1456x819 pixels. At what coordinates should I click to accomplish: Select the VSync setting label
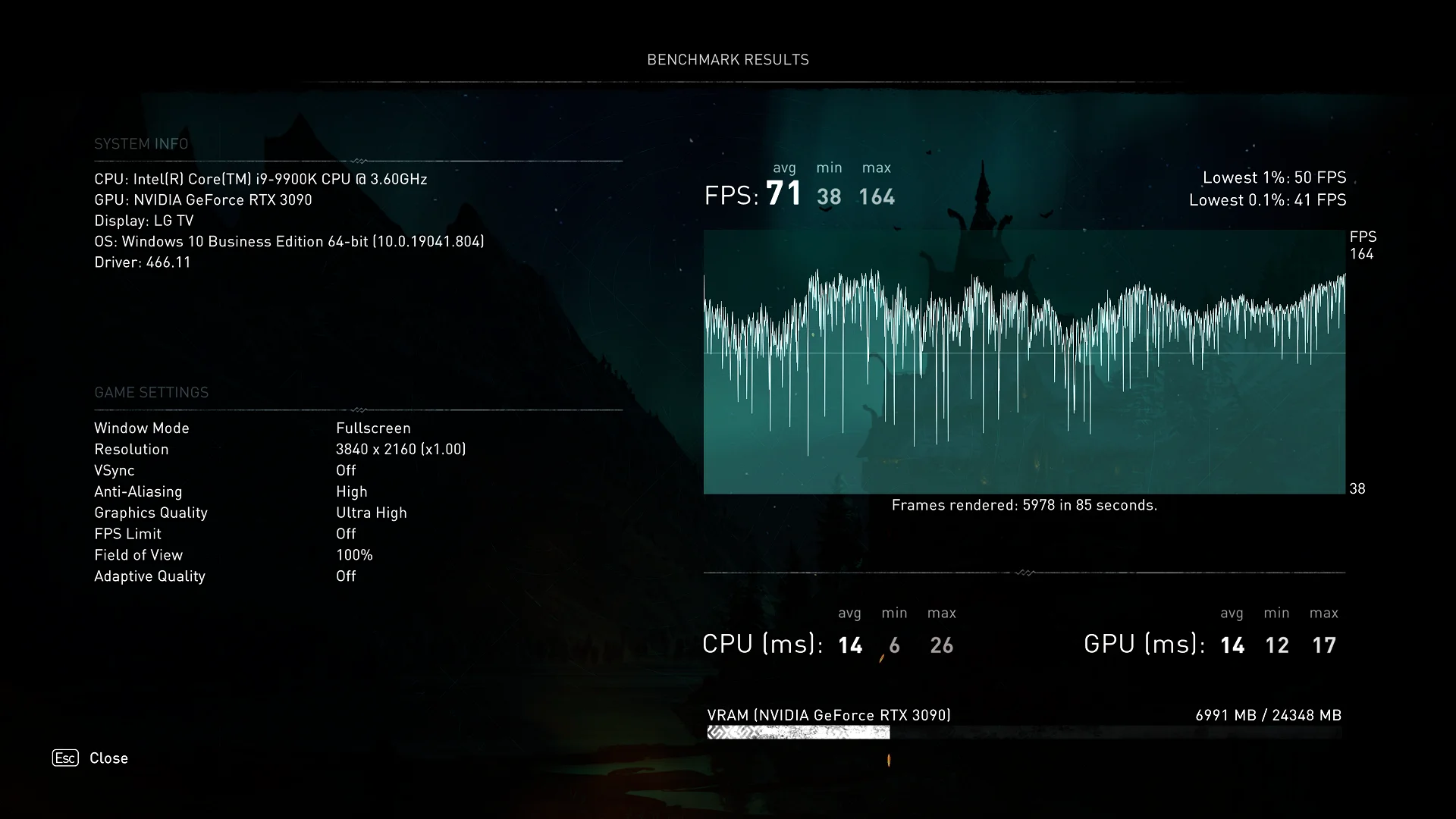[115, 471]
